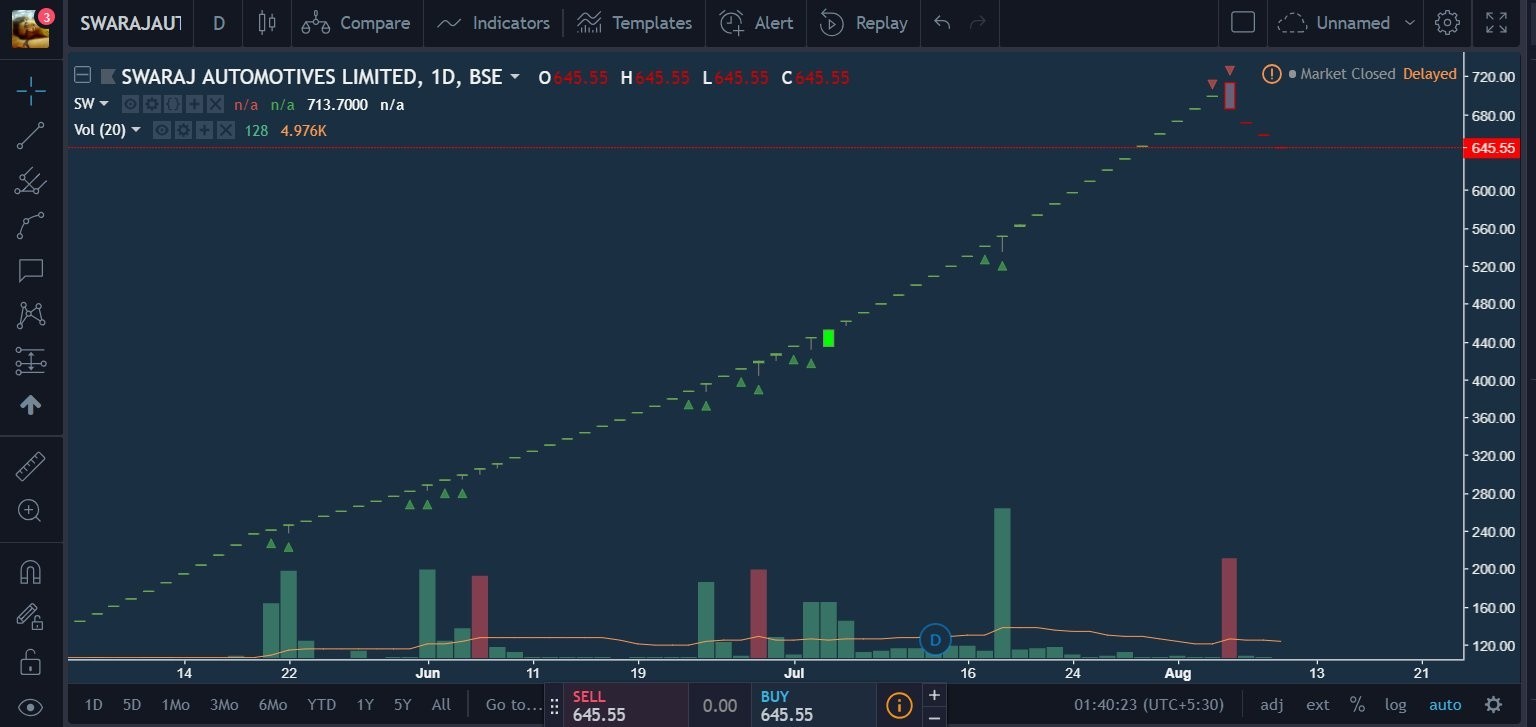Image resolution: width=1536 pixels, height=727 pixels.
Task: Remove the Vol (20) indicator
Action: (x=225, y=130)
